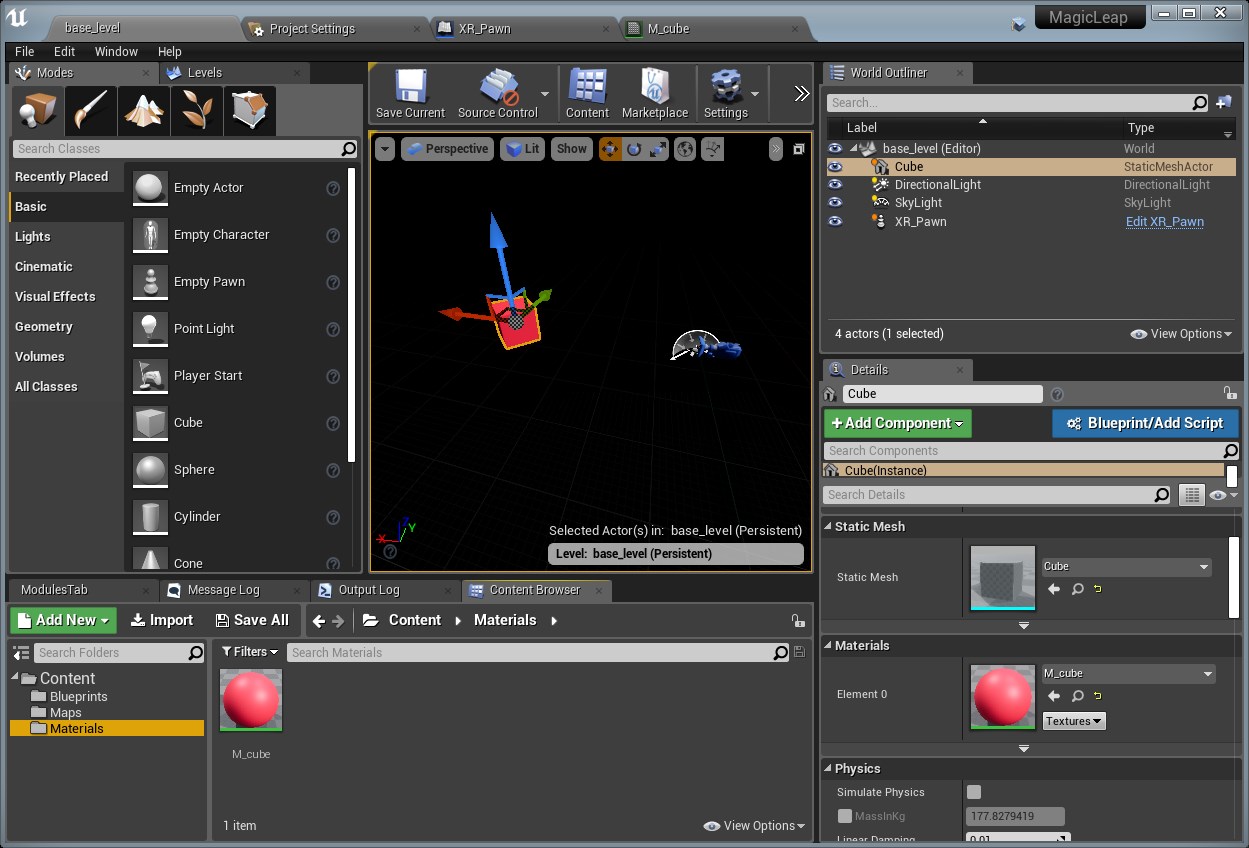Open the M_cube material dropdown
Image resolution: width=1249 pixels, height=848 pixels.
coord(1129,674)
